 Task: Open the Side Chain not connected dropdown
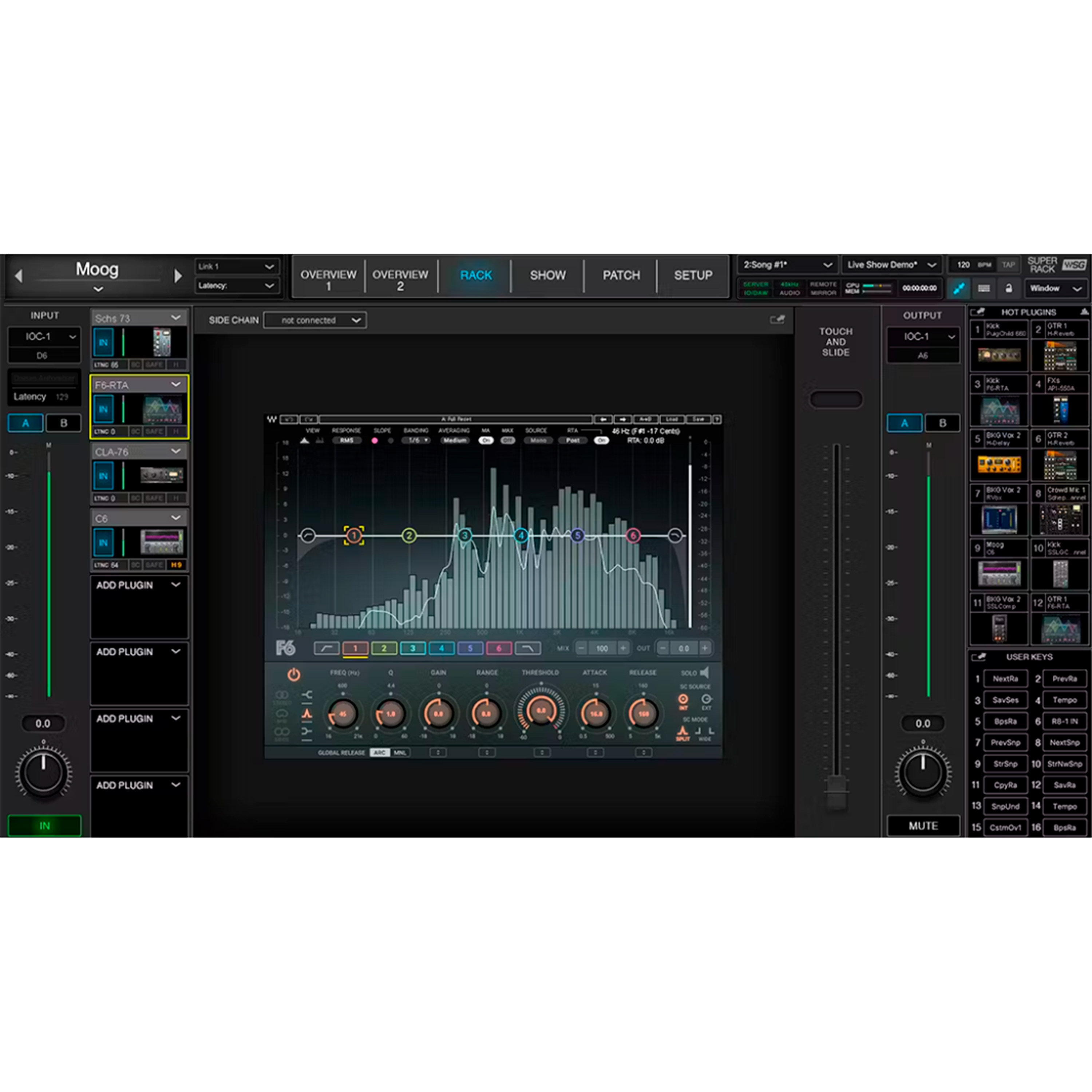coord(315,320)
